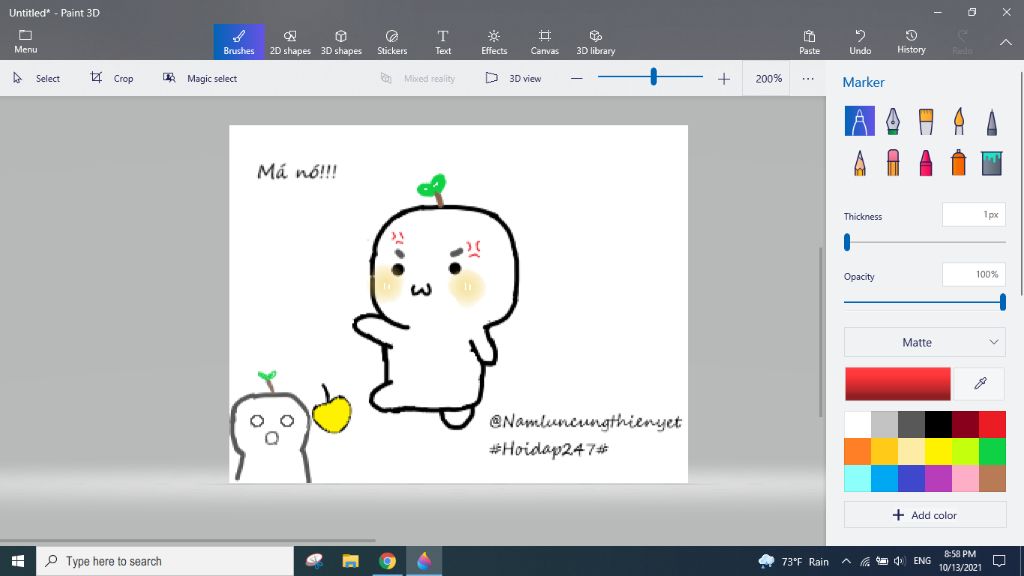This screenshot has height=576, width=1024.
Task: Select the Crayon brush
Action: tap(925, 162)
